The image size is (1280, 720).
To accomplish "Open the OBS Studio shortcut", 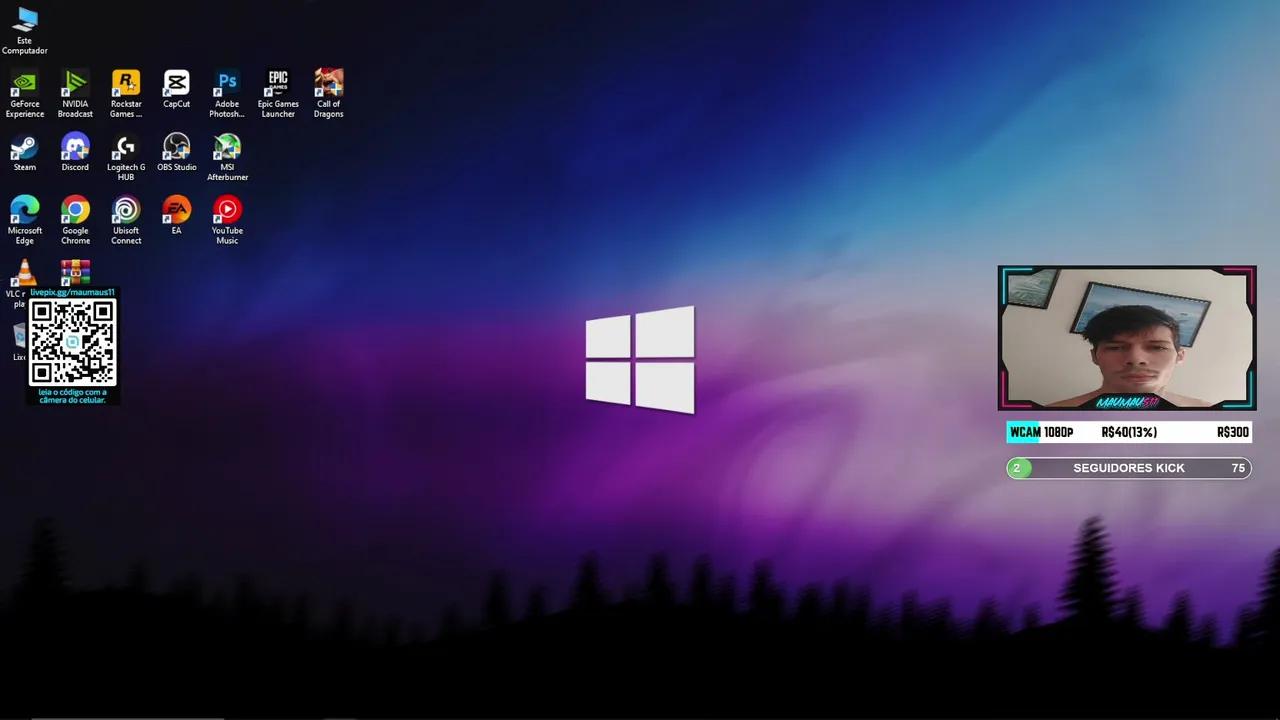I will pos(177,153).
